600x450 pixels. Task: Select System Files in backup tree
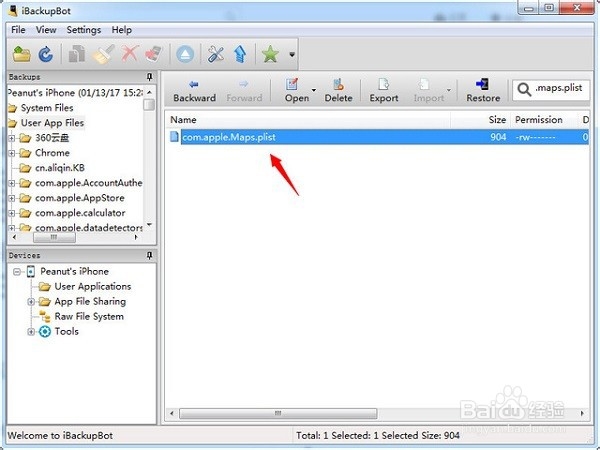[47, 108]
